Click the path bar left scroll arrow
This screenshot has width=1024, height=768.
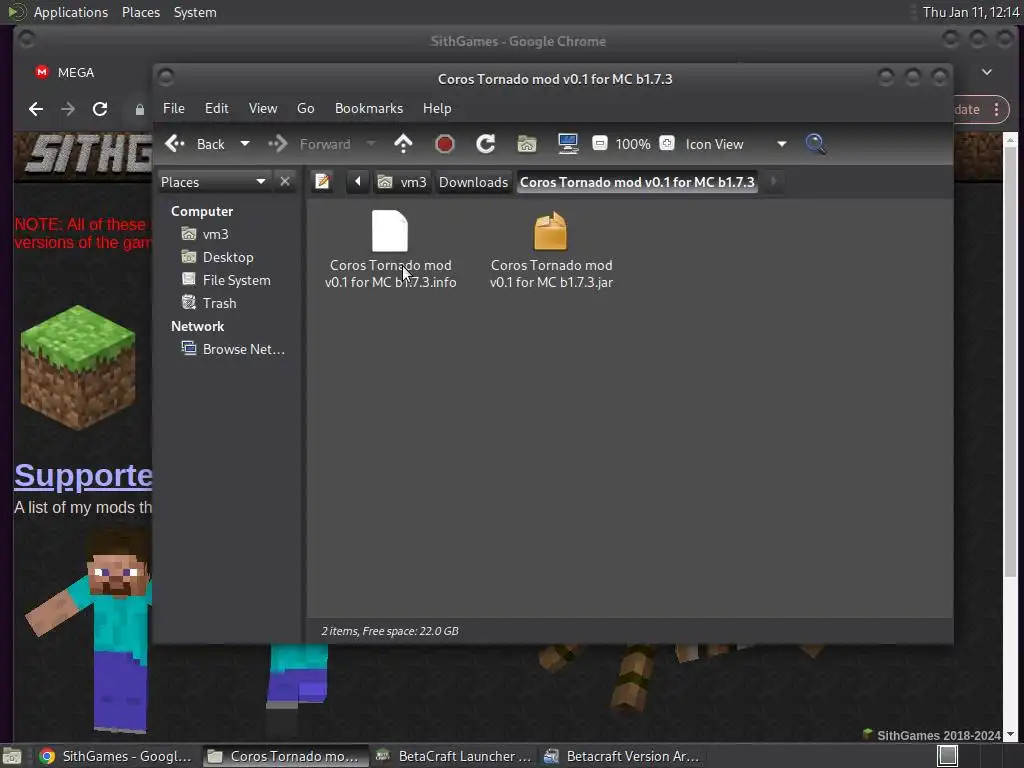[x=357, y=182]
